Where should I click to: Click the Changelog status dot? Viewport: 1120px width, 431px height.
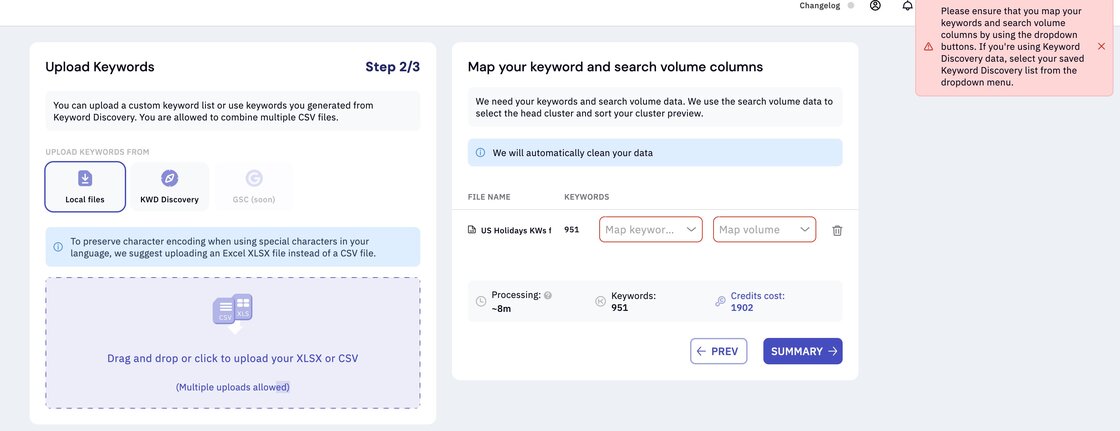tap(850, 6)
